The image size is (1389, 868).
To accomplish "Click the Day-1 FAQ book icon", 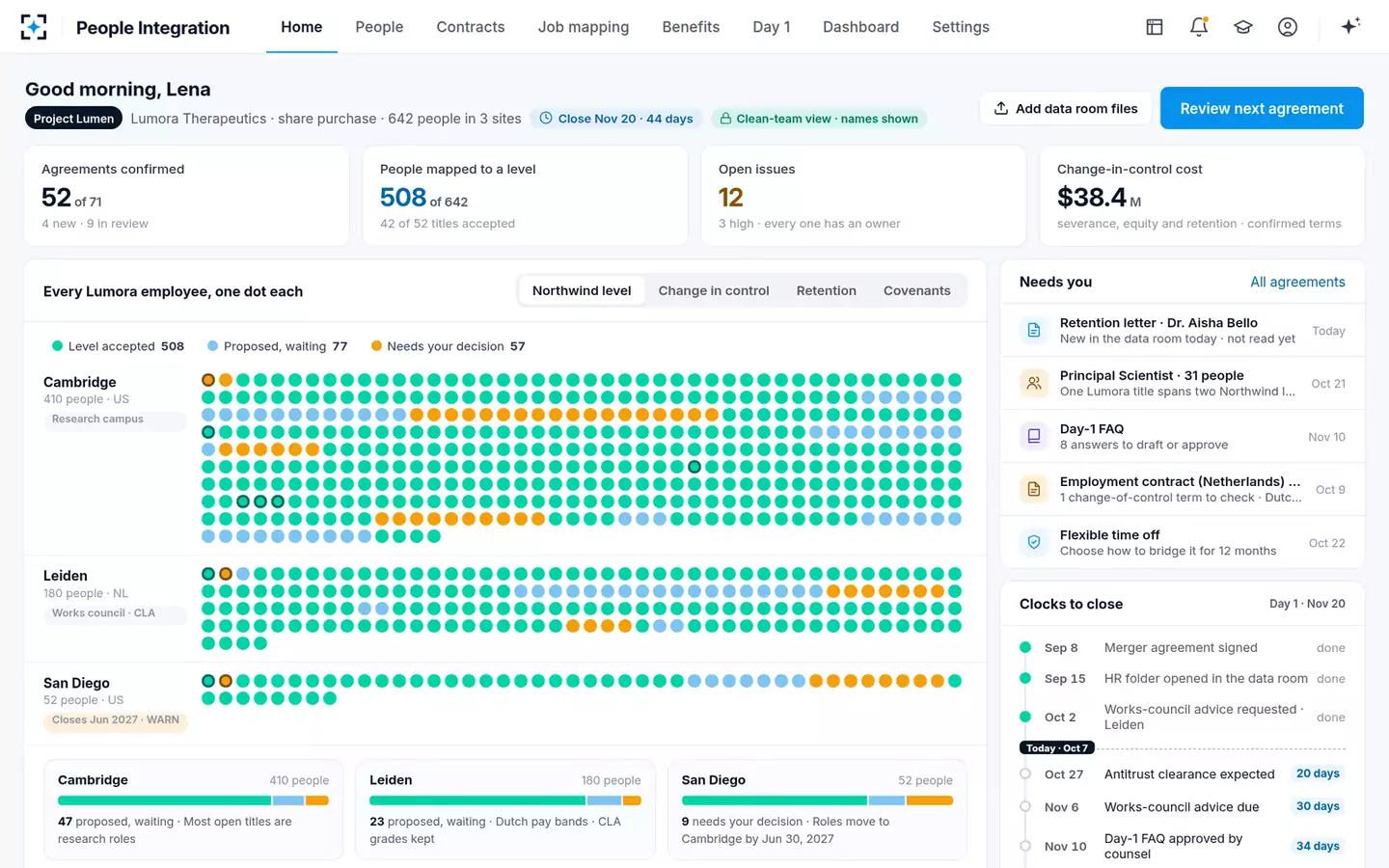I will point(1034,437).
